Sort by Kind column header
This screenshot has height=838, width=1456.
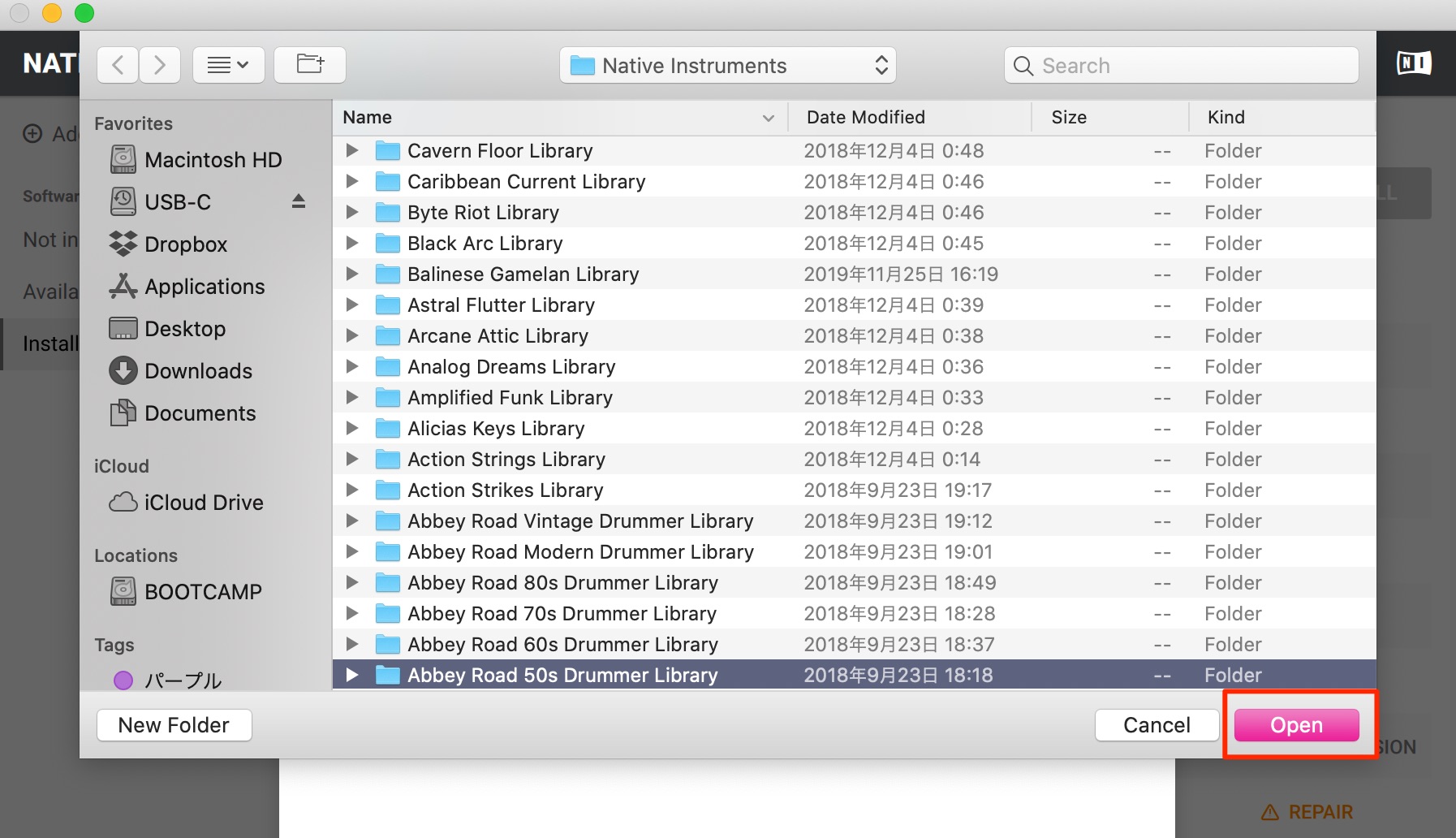pyautogui.click(x=1282, y=118)
